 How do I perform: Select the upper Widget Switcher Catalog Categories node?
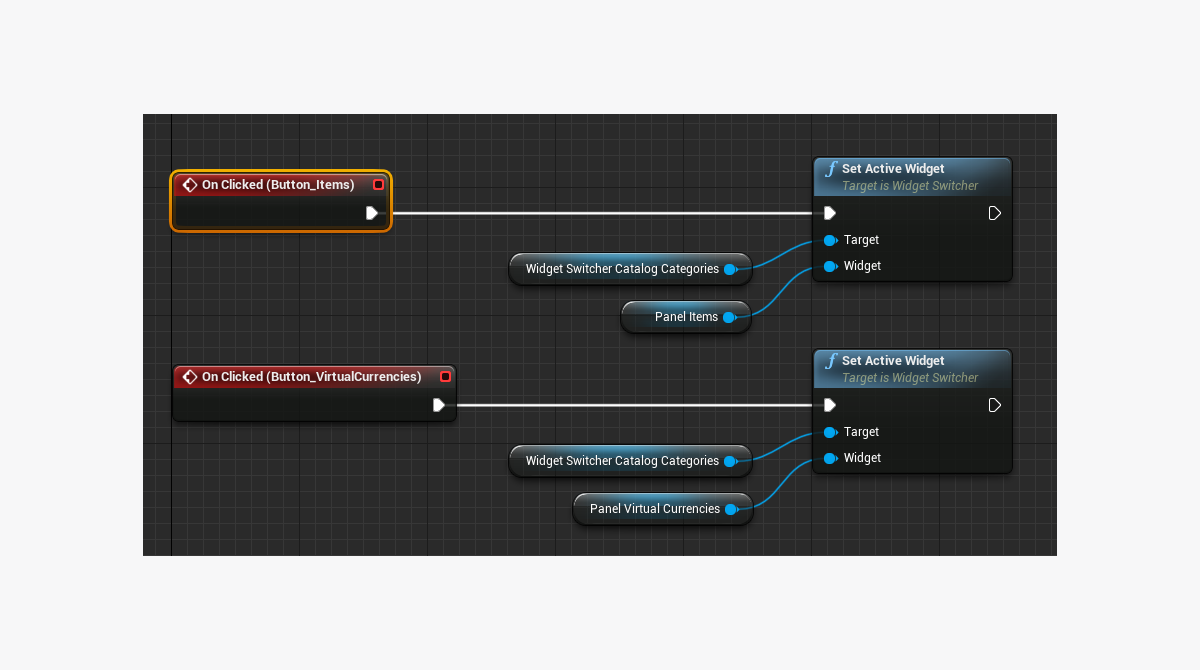pyautogui.click(x=620, y=269)
